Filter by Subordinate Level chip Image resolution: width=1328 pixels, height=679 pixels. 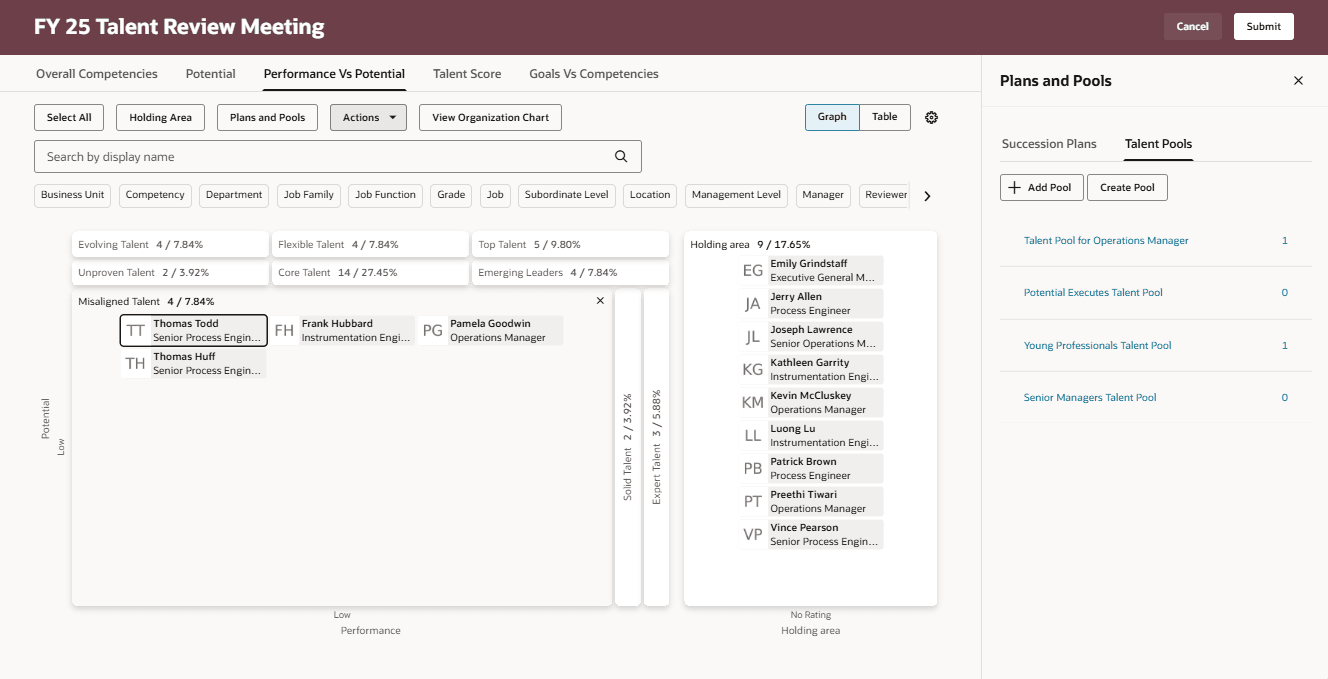(x=567, y=195)
